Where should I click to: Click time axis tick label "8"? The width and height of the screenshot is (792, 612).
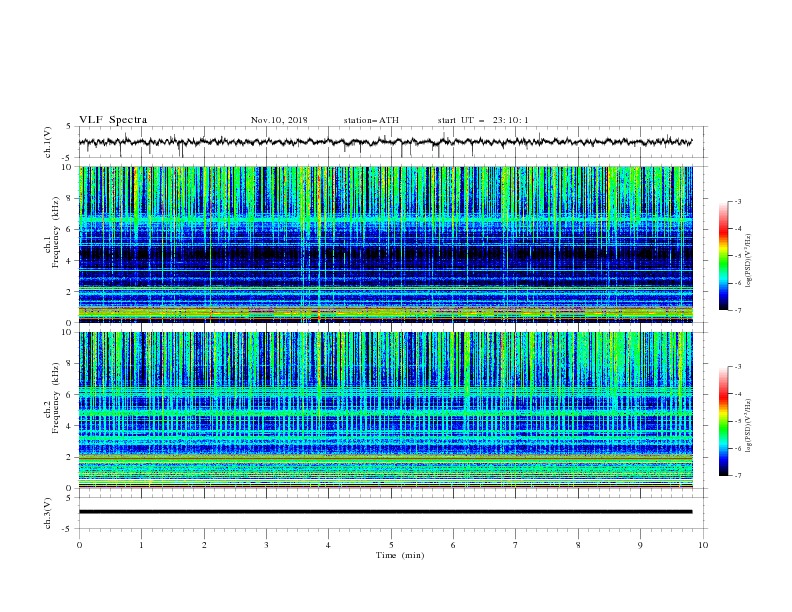click(578, 545)
